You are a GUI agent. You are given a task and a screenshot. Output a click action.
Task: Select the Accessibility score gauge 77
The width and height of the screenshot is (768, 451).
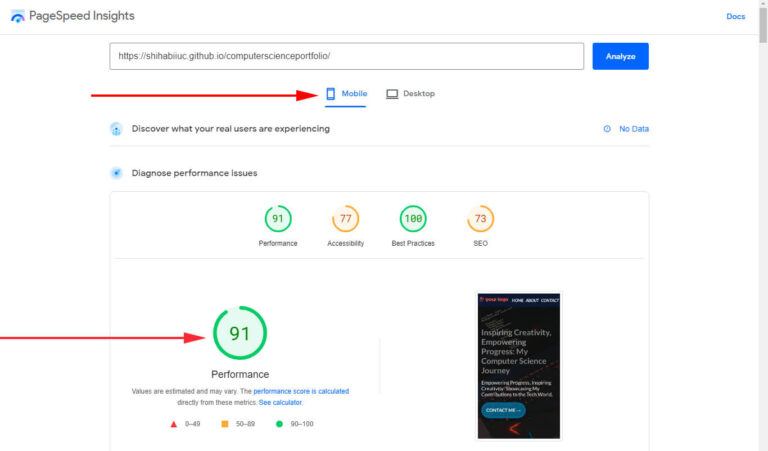click(345, 219)
